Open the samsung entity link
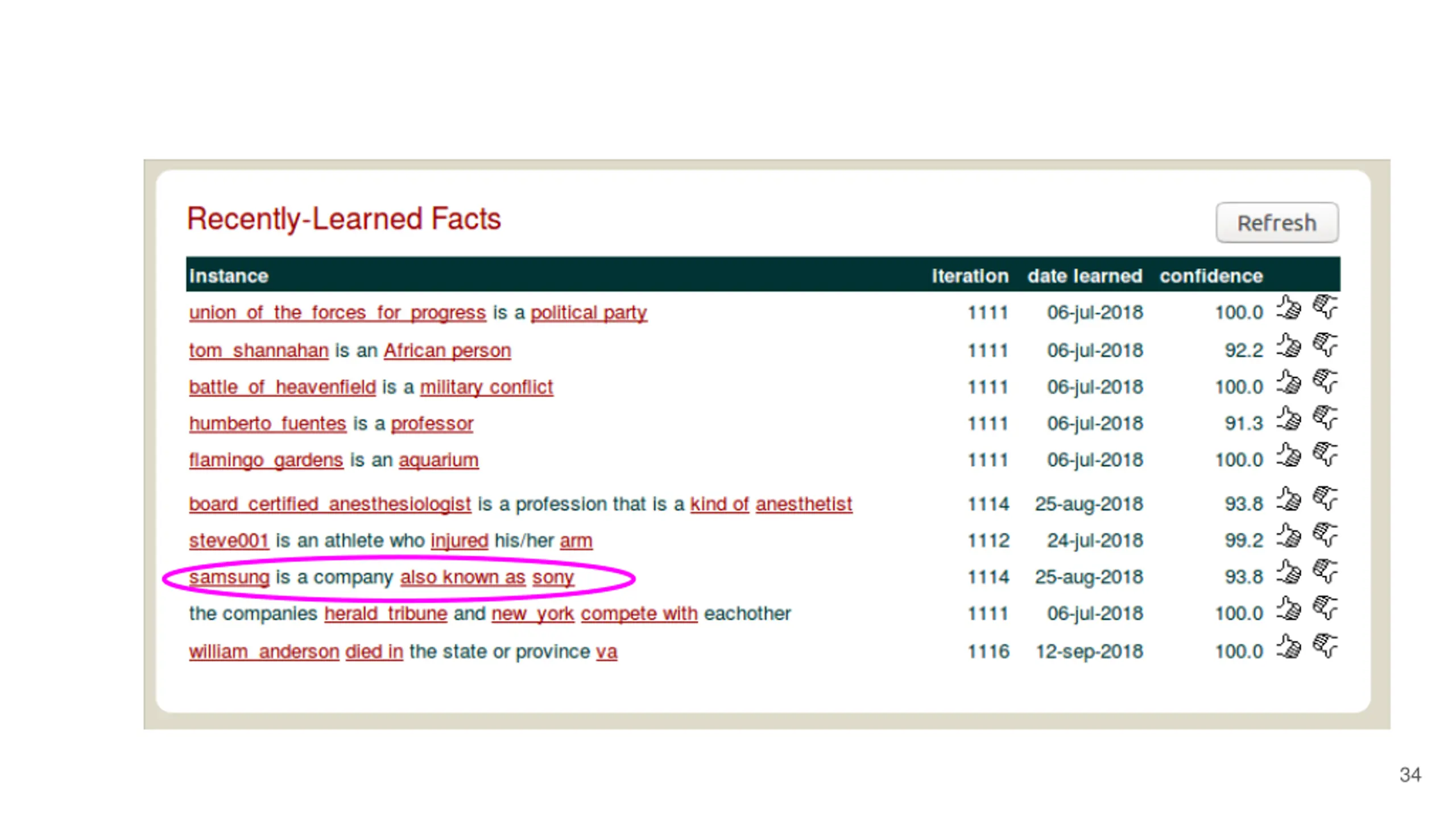The height and width of the screenshot is (819, 1456). 229,577
